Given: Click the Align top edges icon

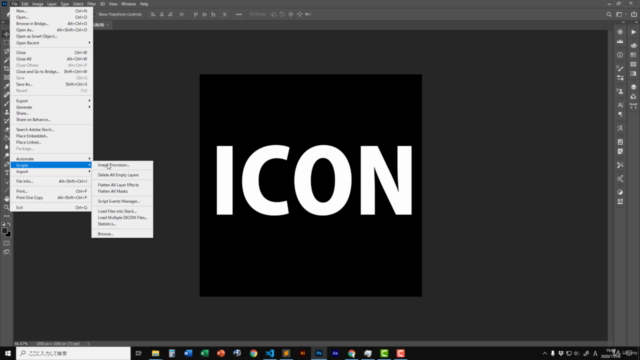Looking at the screenshot, I should [196, 14].
